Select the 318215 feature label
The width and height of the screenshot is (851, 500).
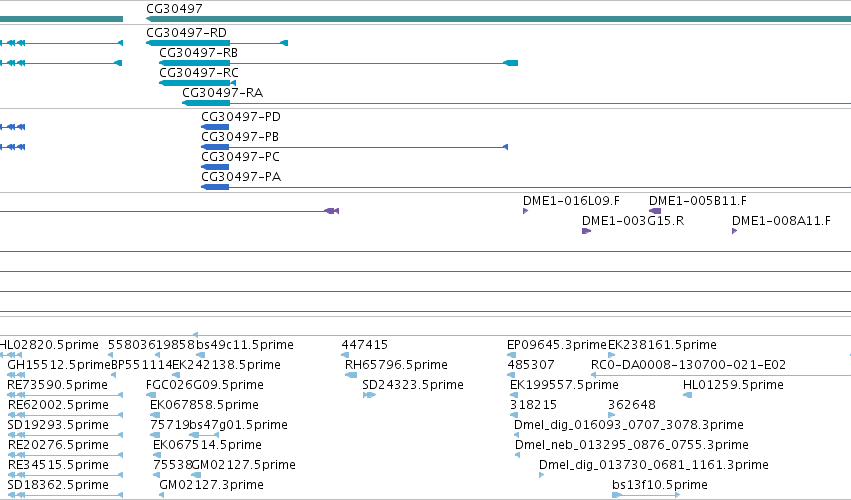coord(534,405)
